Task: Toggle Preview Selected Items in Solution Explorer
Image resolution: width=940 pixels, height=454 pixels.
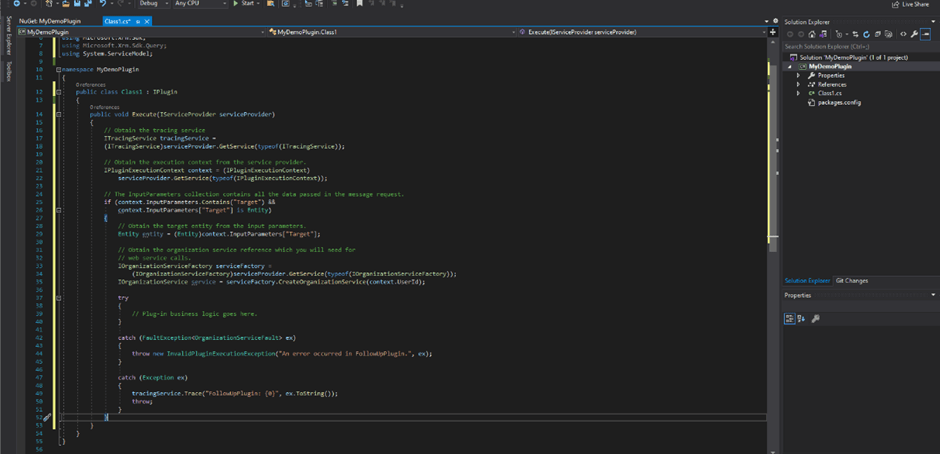Action: tap(926, 34)
